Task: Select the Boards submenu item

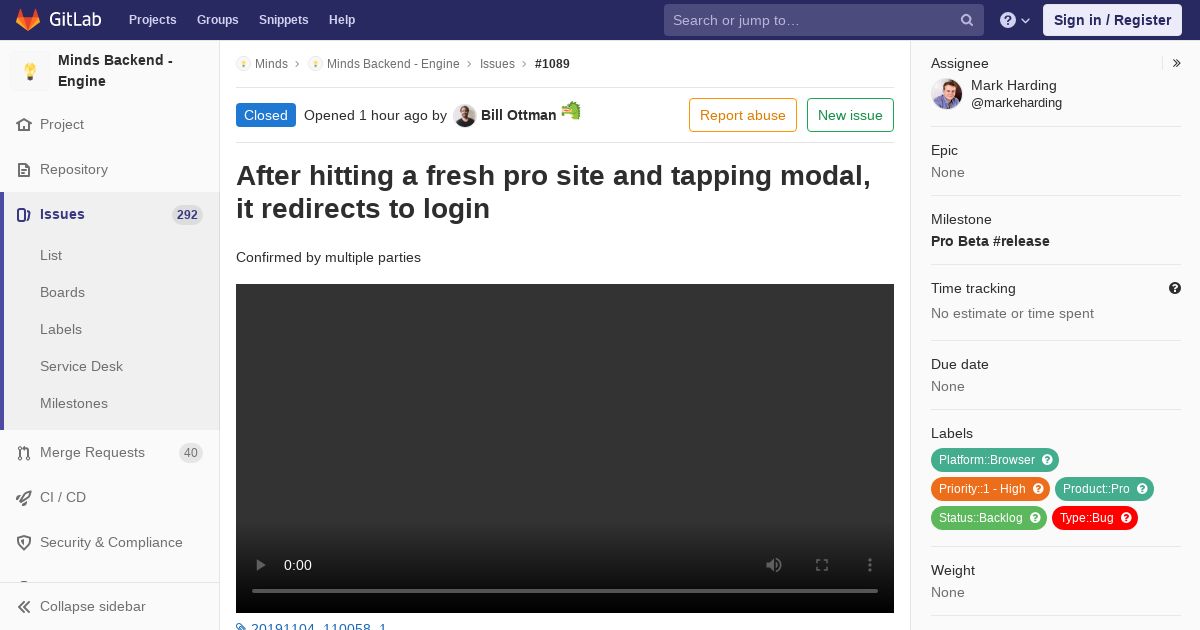Action: tap(62, 292)
